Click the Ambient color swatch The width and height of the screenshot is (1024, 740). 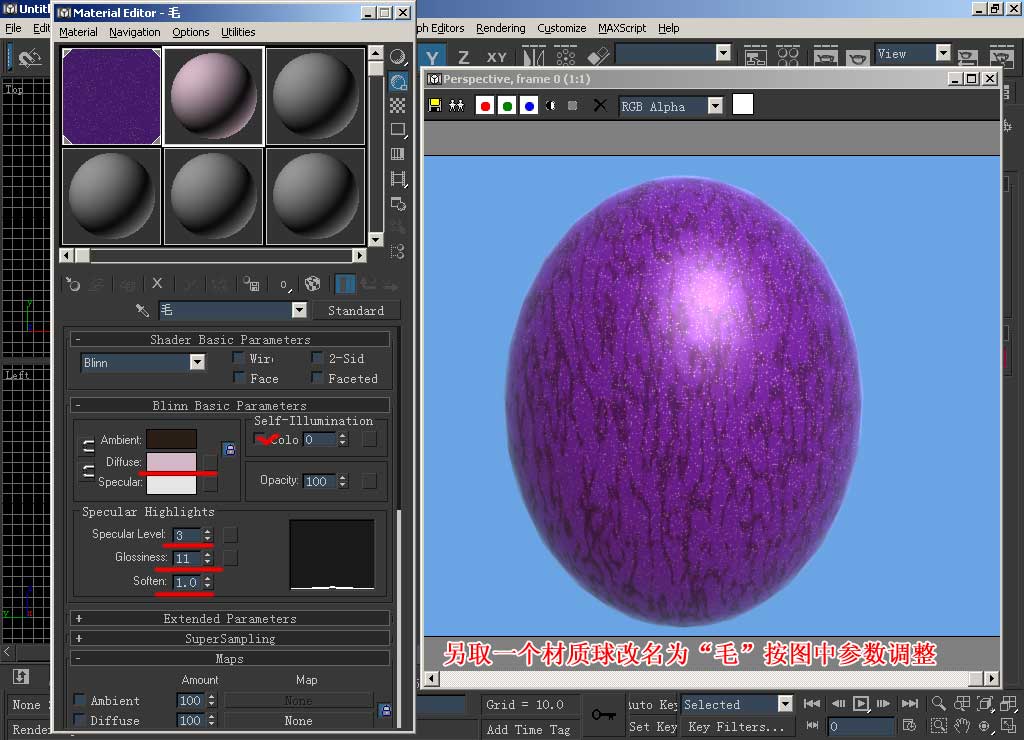pos(171,440)
